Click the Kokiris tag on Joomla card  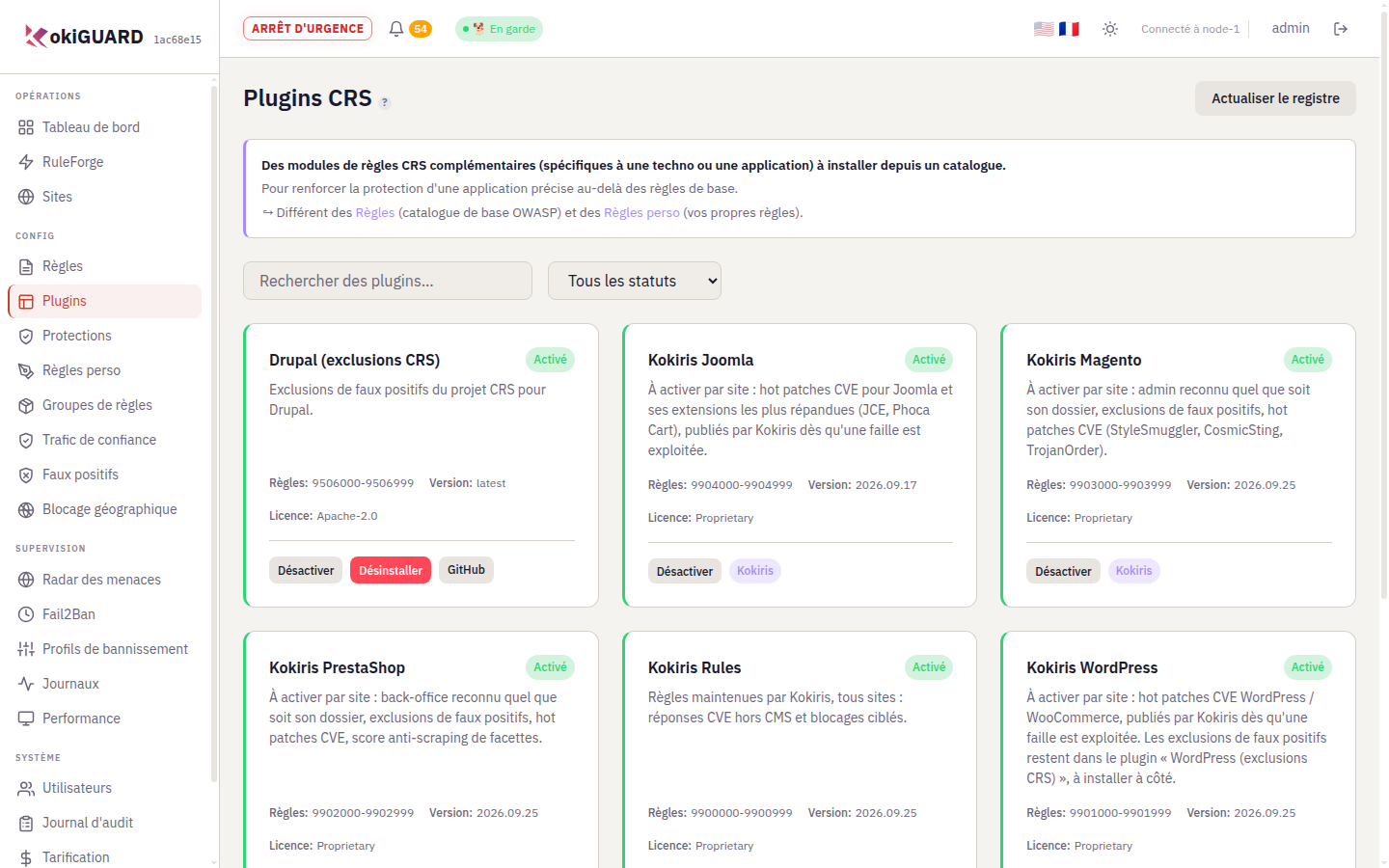click(x=755, y=571)
